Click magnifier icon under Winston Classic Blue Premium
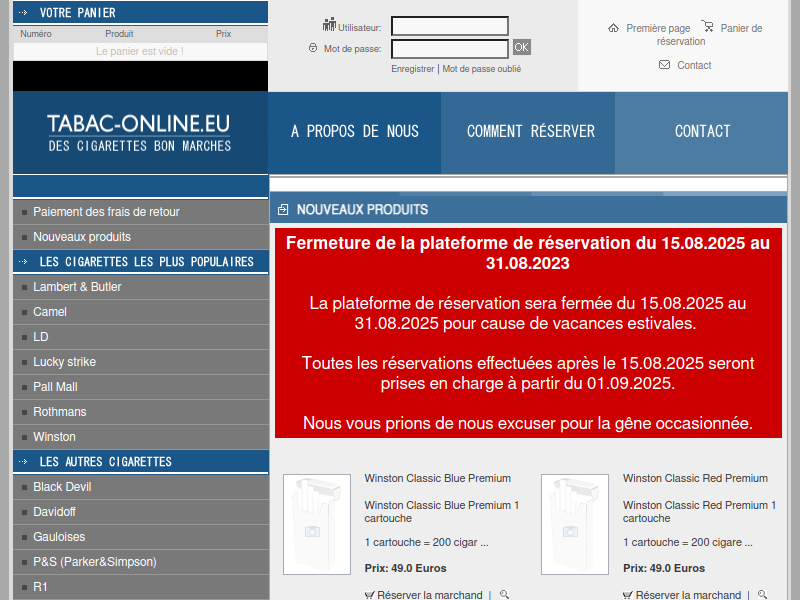Screen dimensions: 800x600 point(504,594)
